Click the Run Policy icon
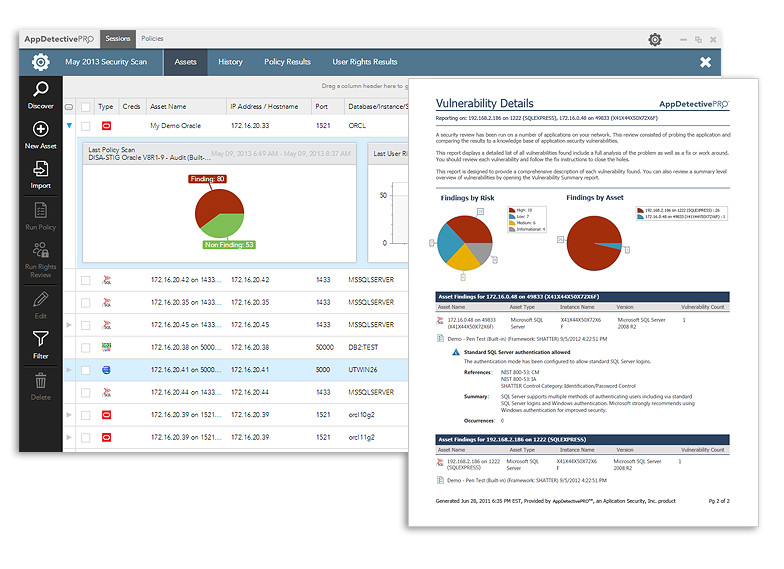This screenshot has width=784, height=569. click(41, 211)
